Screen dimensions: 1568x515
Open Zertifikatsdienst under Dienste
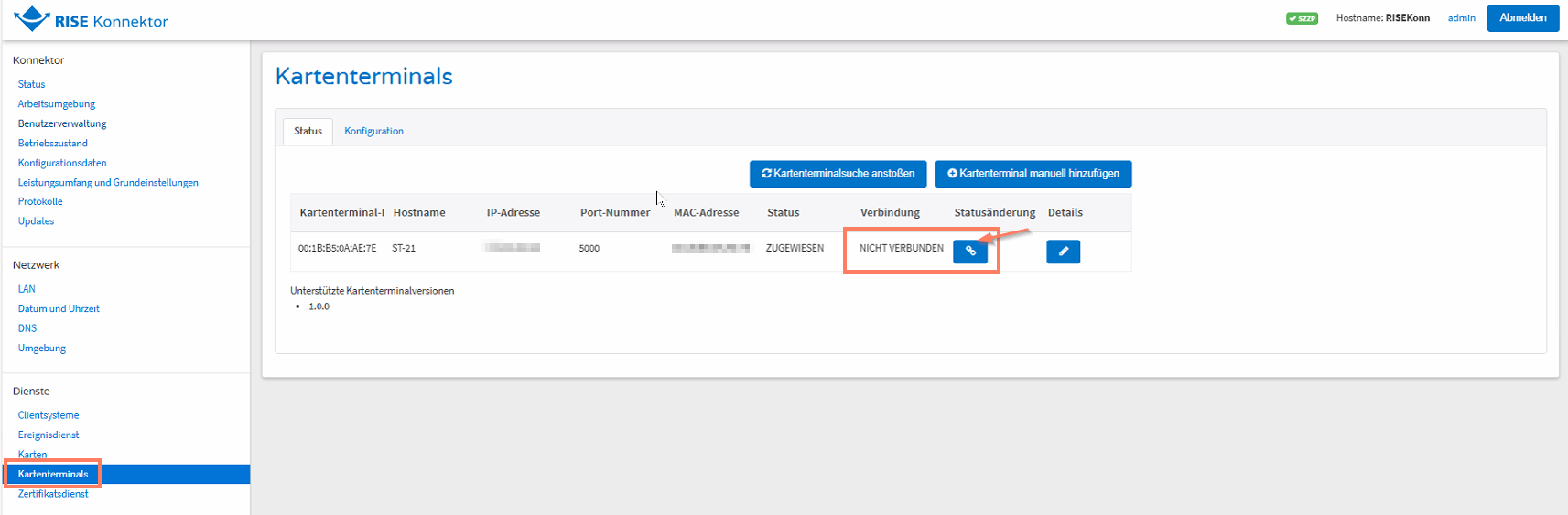53,494
